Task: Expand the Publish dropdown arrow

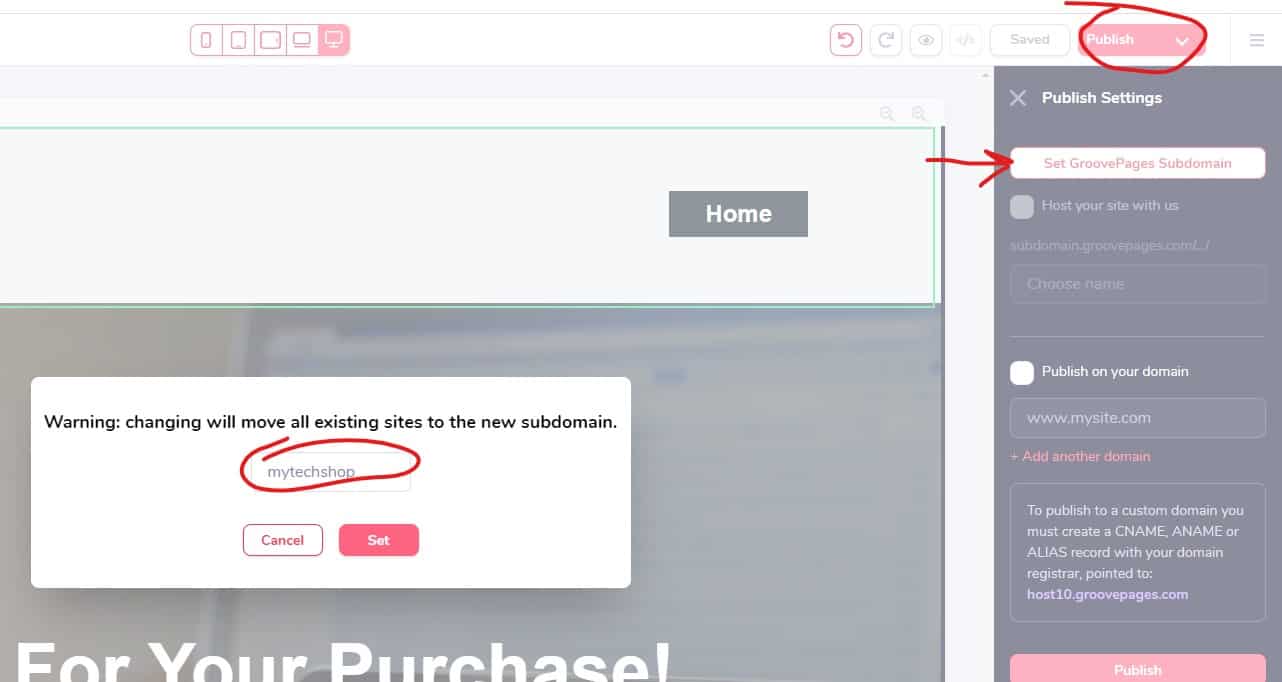Action: 1182,41
